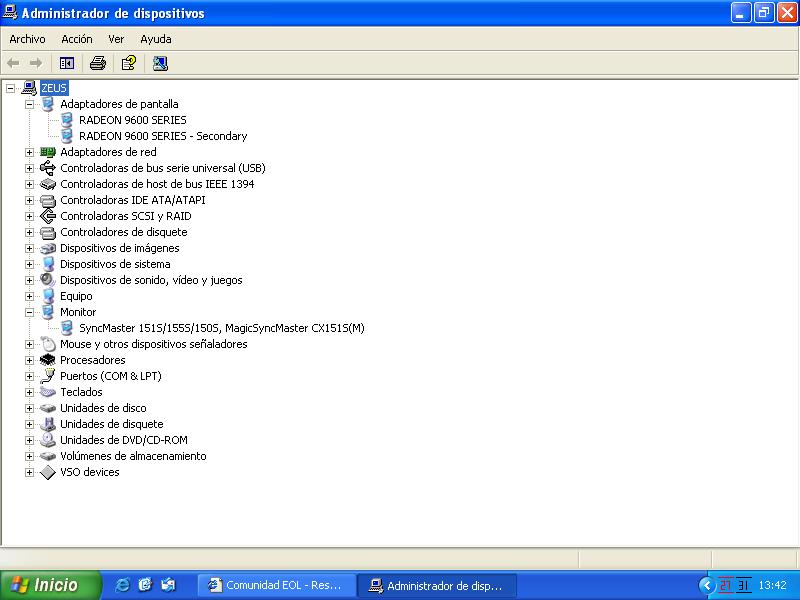The image size is (800, 600).
Task: Switch to the Comunidad EOL taskbar window
Action: click(277, 585)
